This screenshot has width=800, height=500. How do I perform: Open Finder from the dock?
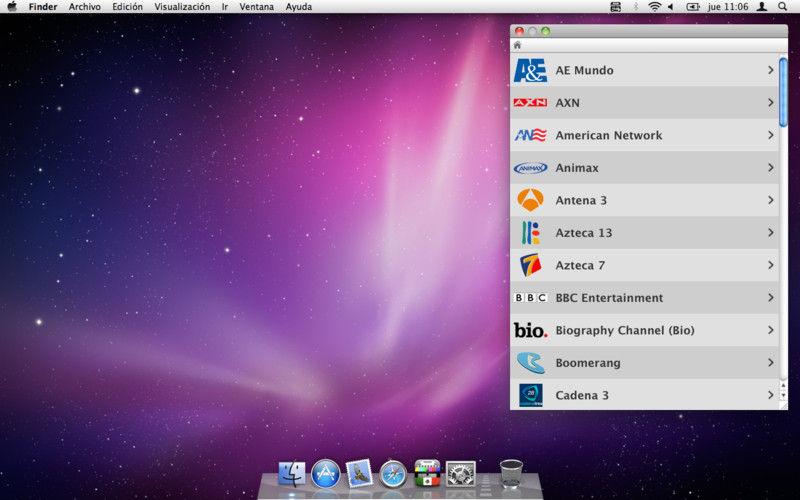tap(292, 473)
